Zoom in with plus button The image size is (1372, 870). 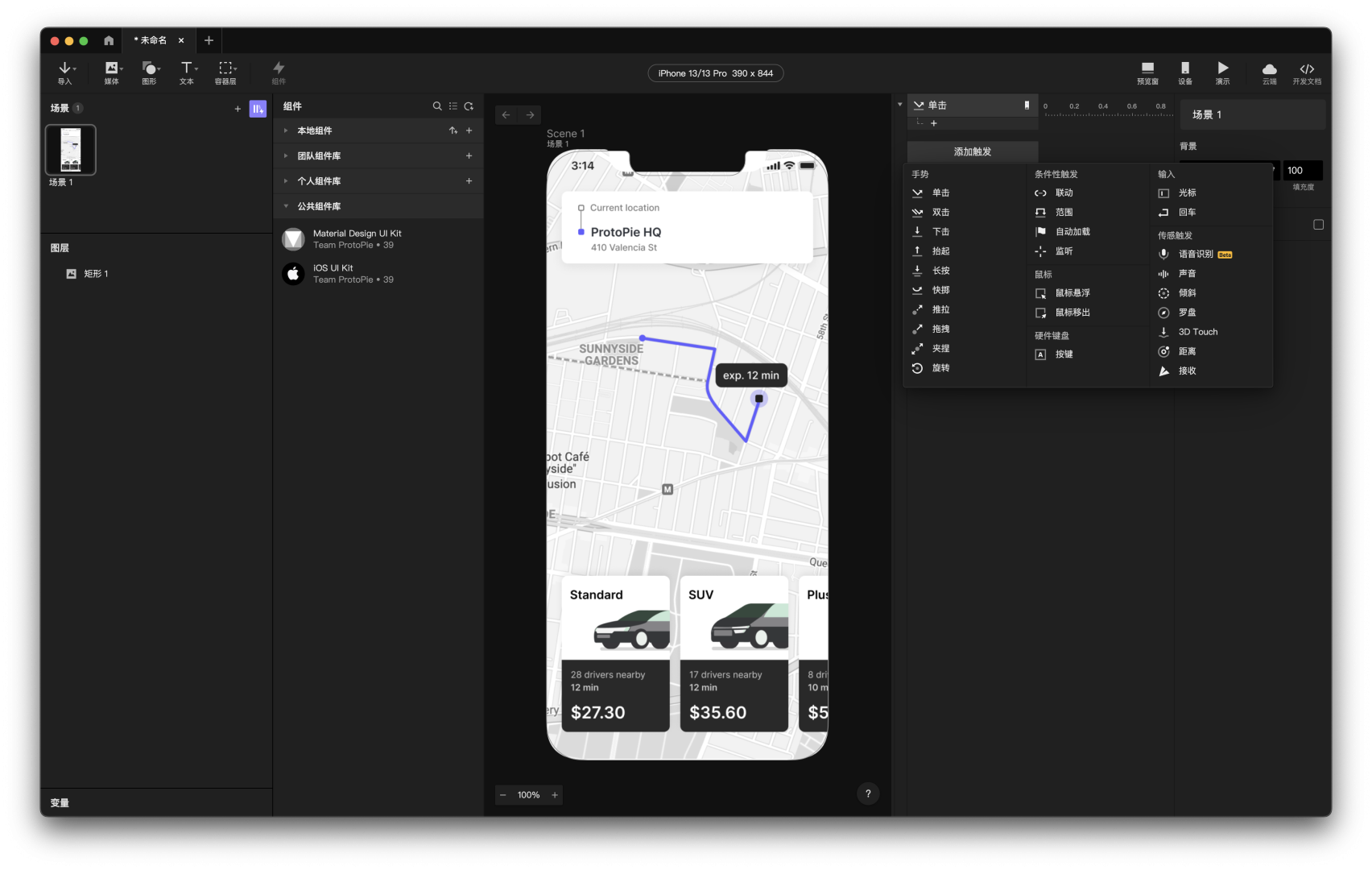[555, 795]
